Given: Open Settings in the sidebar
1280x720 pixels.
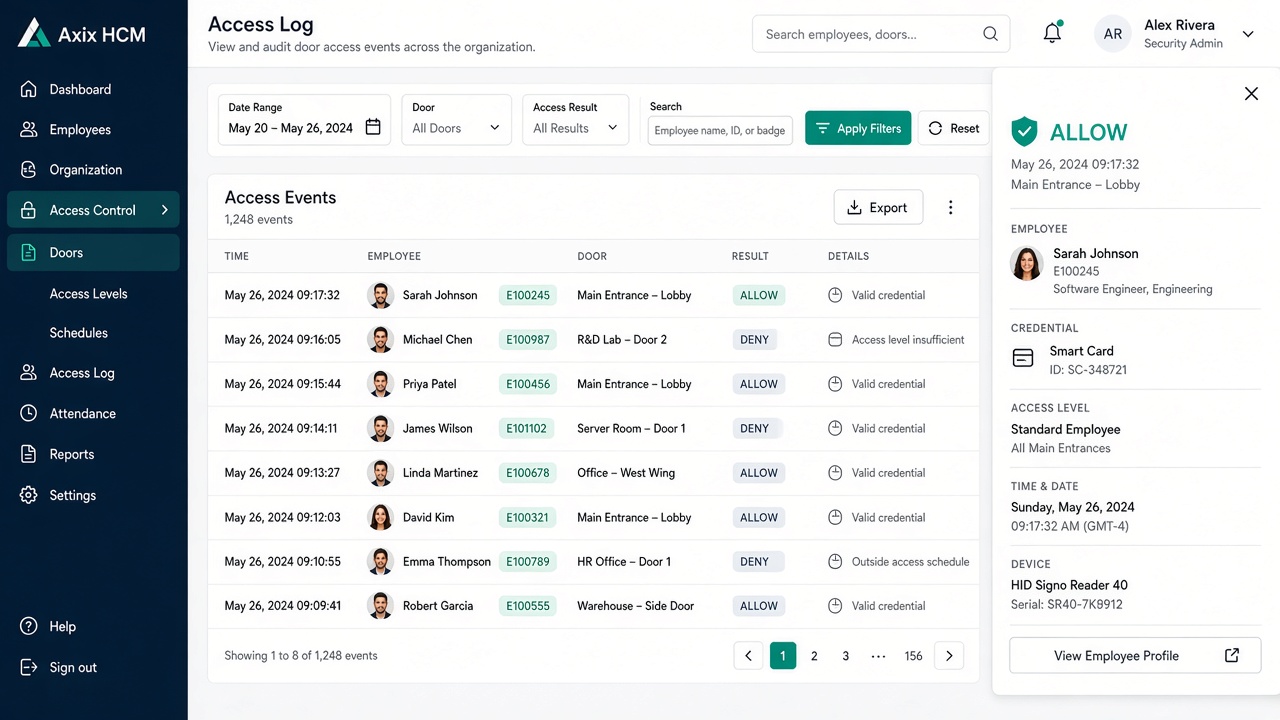Looking at the screenshot, I should point(73,495).
